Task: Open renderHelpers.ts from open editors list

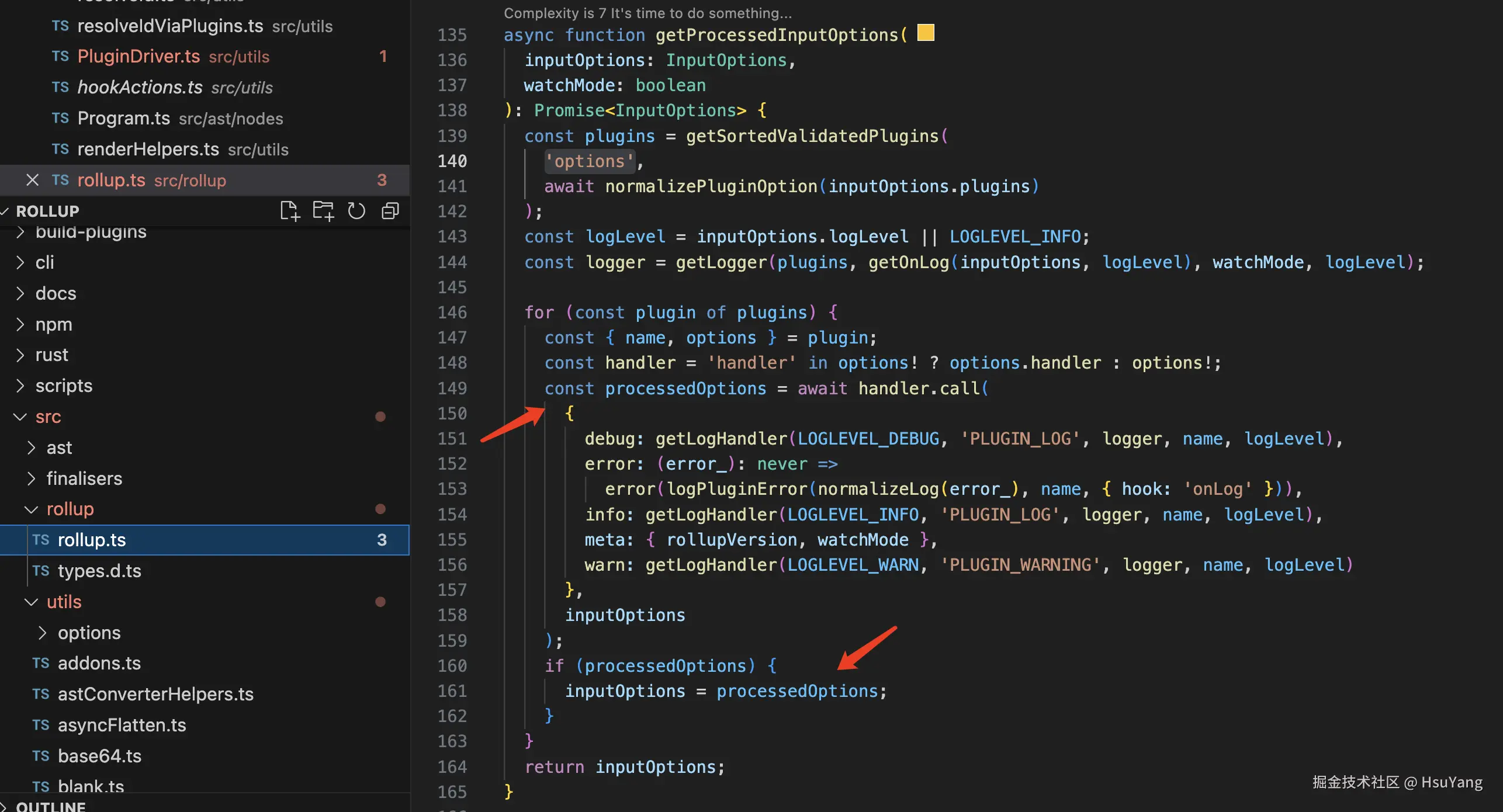Action: click(x=148, y=149)
